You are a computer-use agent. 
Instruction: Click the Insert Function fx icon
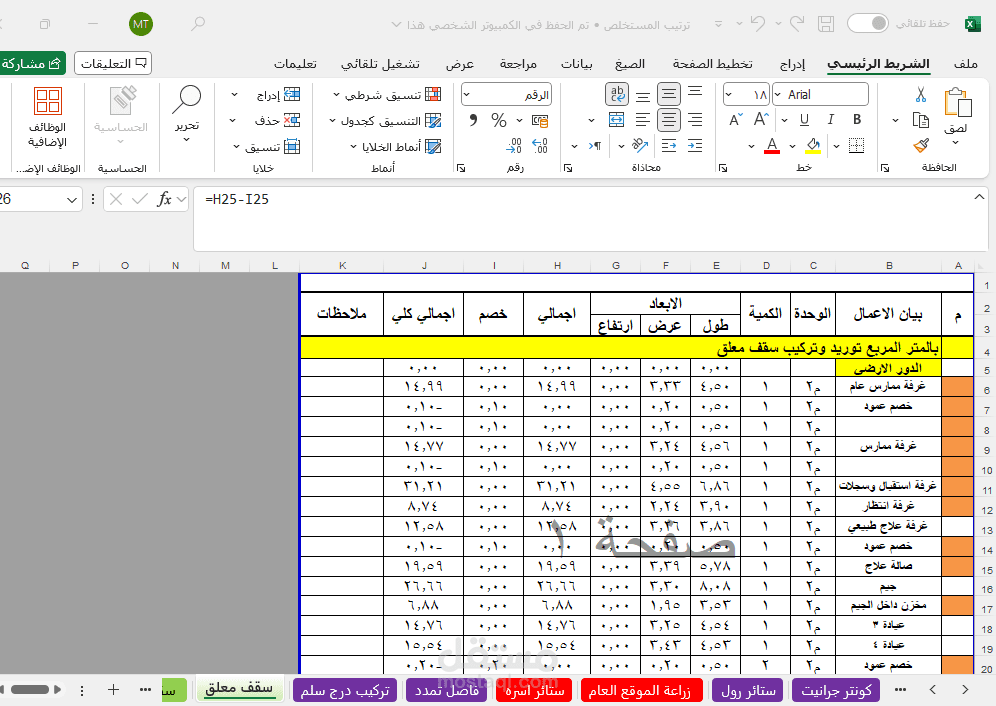164,200
